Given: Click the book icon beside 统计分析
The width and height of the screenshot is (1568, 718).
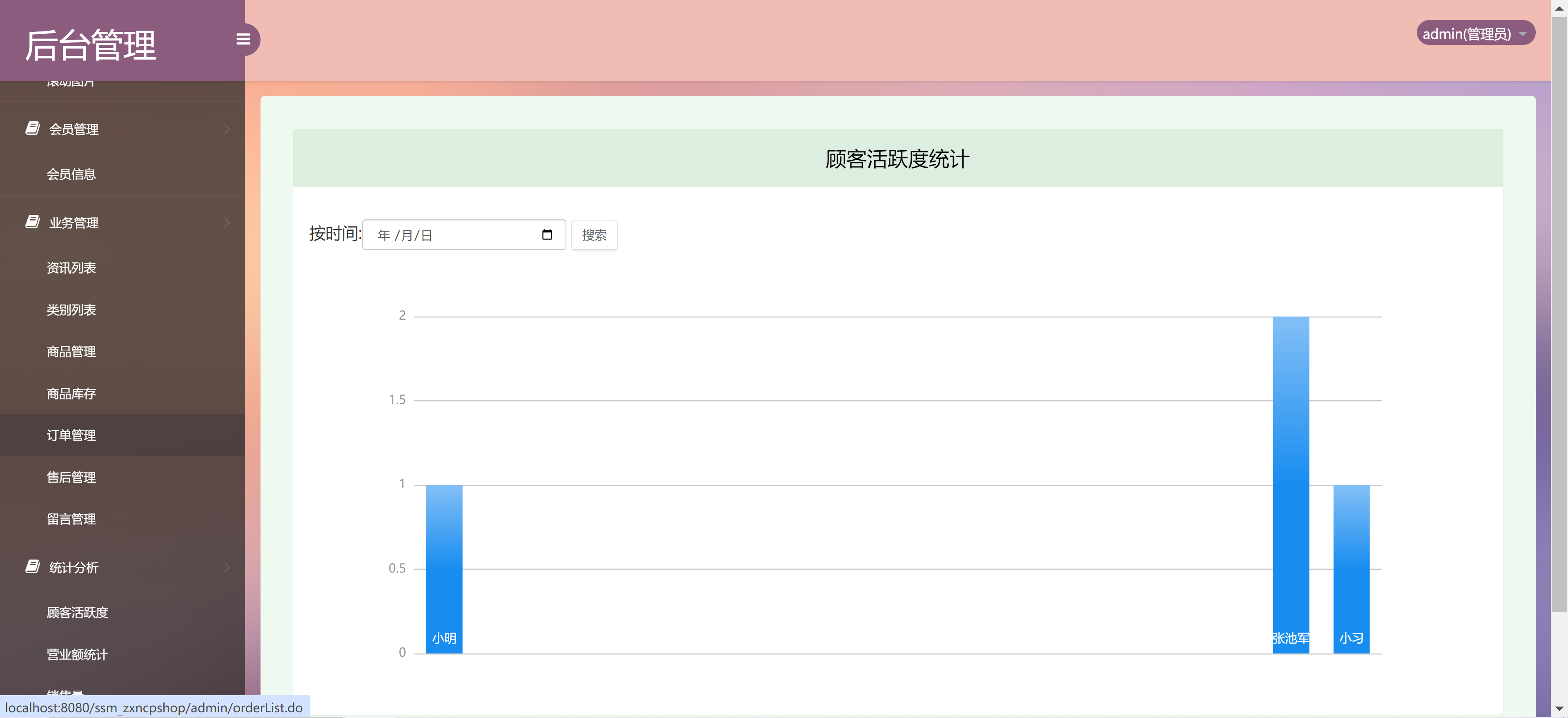Looking at the screenshot, I should pyautogui.click(x=32, y=566).
